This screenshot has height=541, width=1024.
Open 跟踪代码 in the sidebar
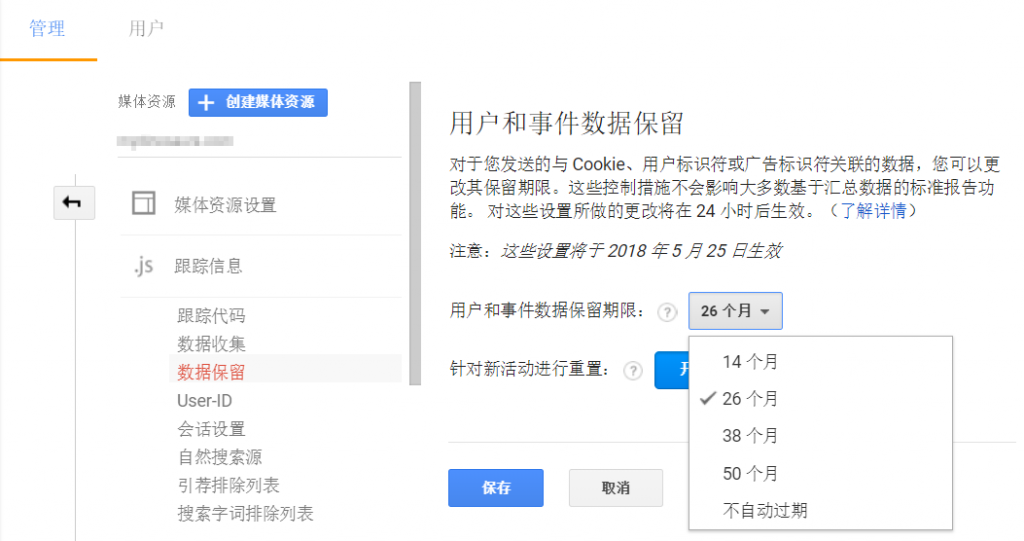click(x=211, y=316)
